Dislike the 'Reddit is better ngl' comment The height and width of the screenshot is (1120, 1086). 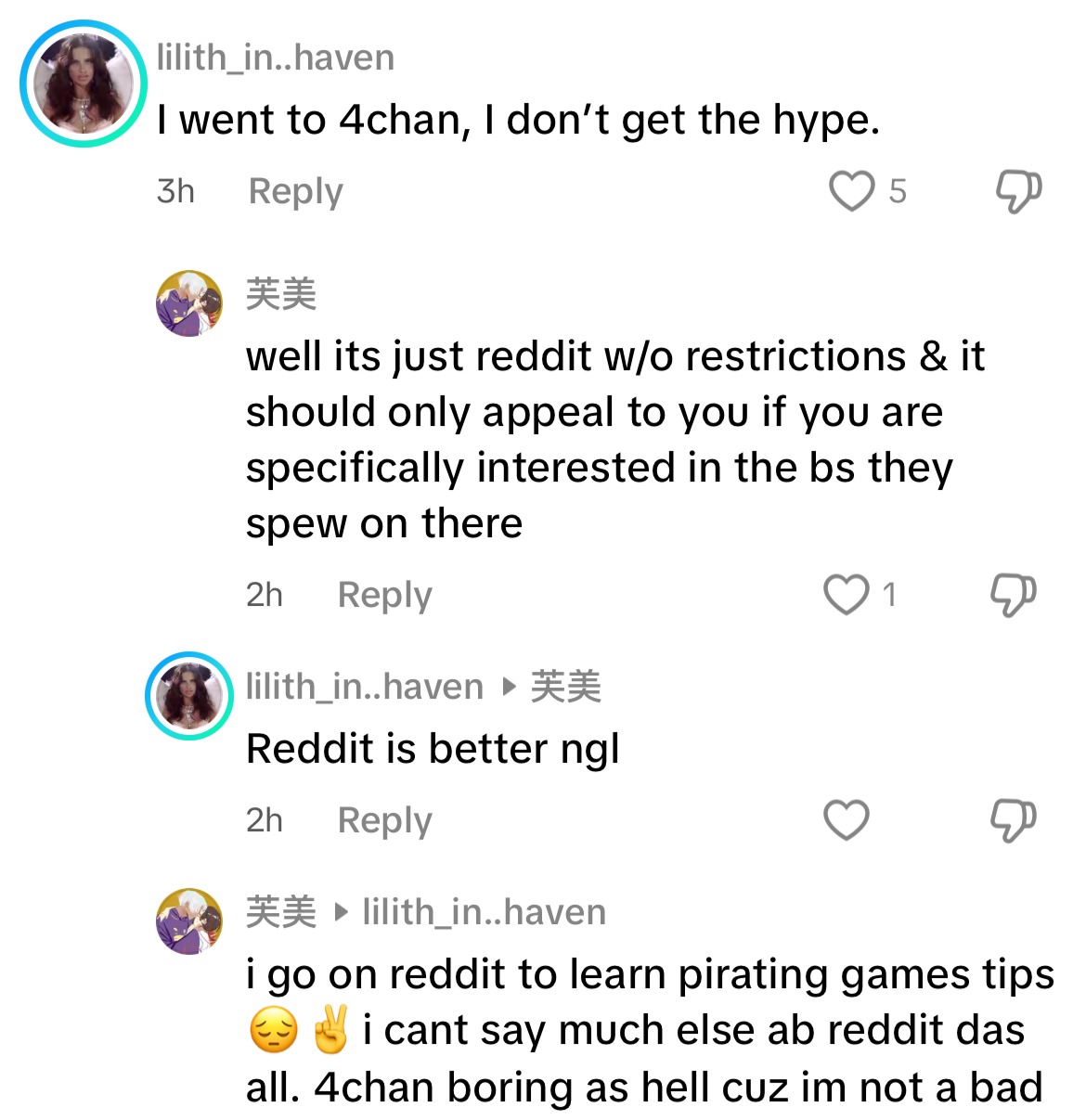click(1013, 820)
